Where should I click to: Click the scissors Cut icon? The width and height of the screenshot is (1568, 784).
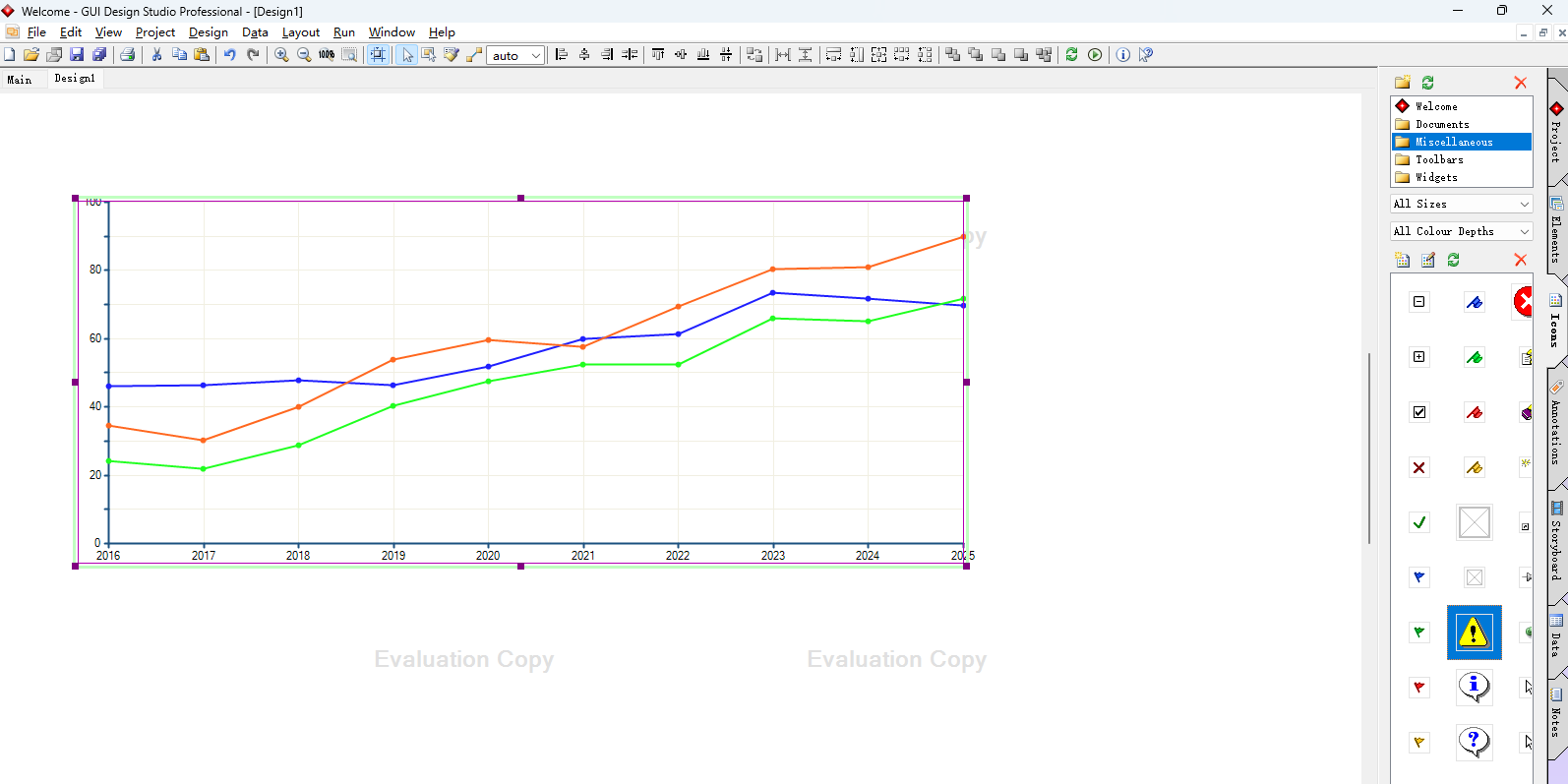(x=156, y=55)
